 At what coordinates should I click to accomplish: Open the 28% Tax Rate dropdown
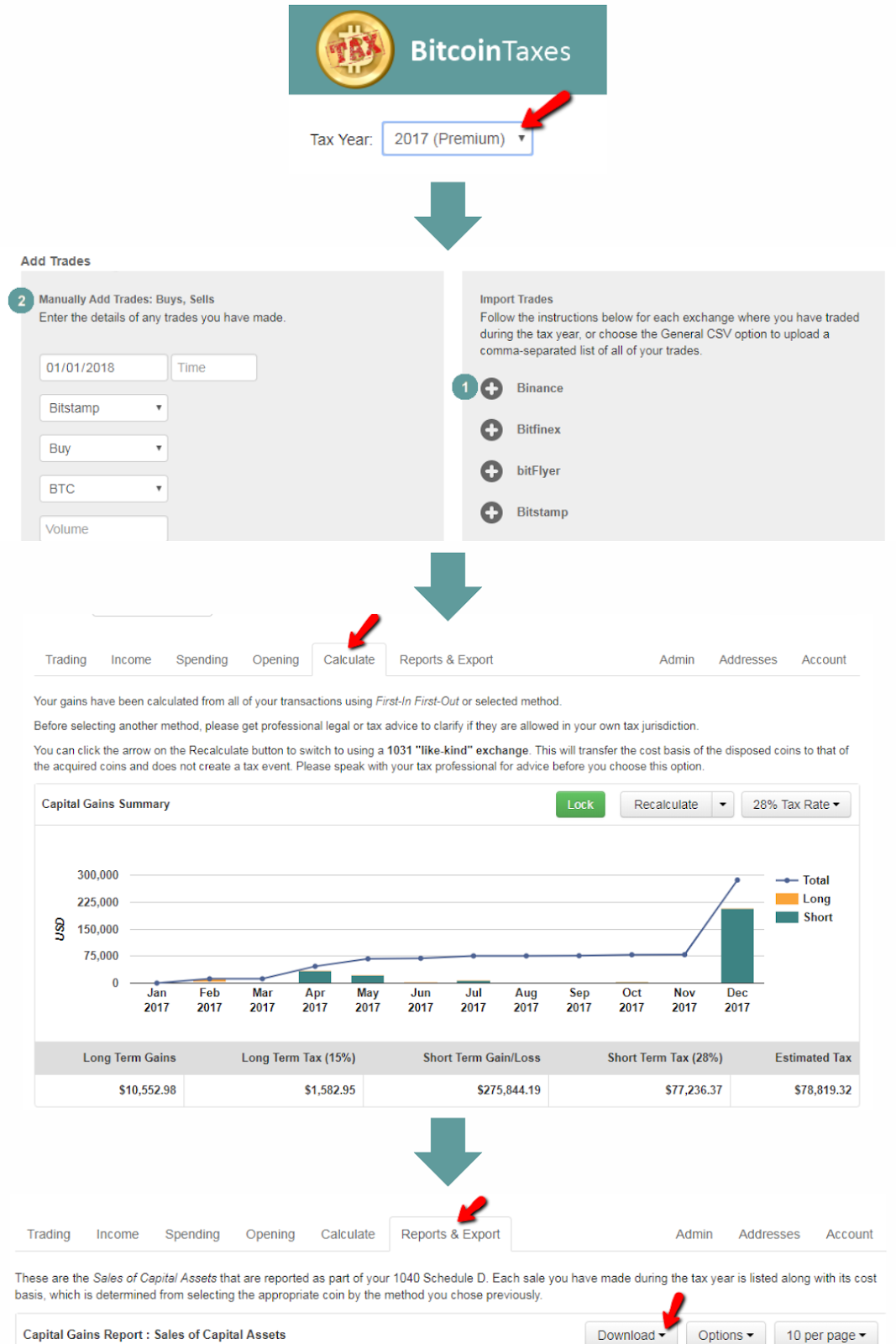pos(796,805)
